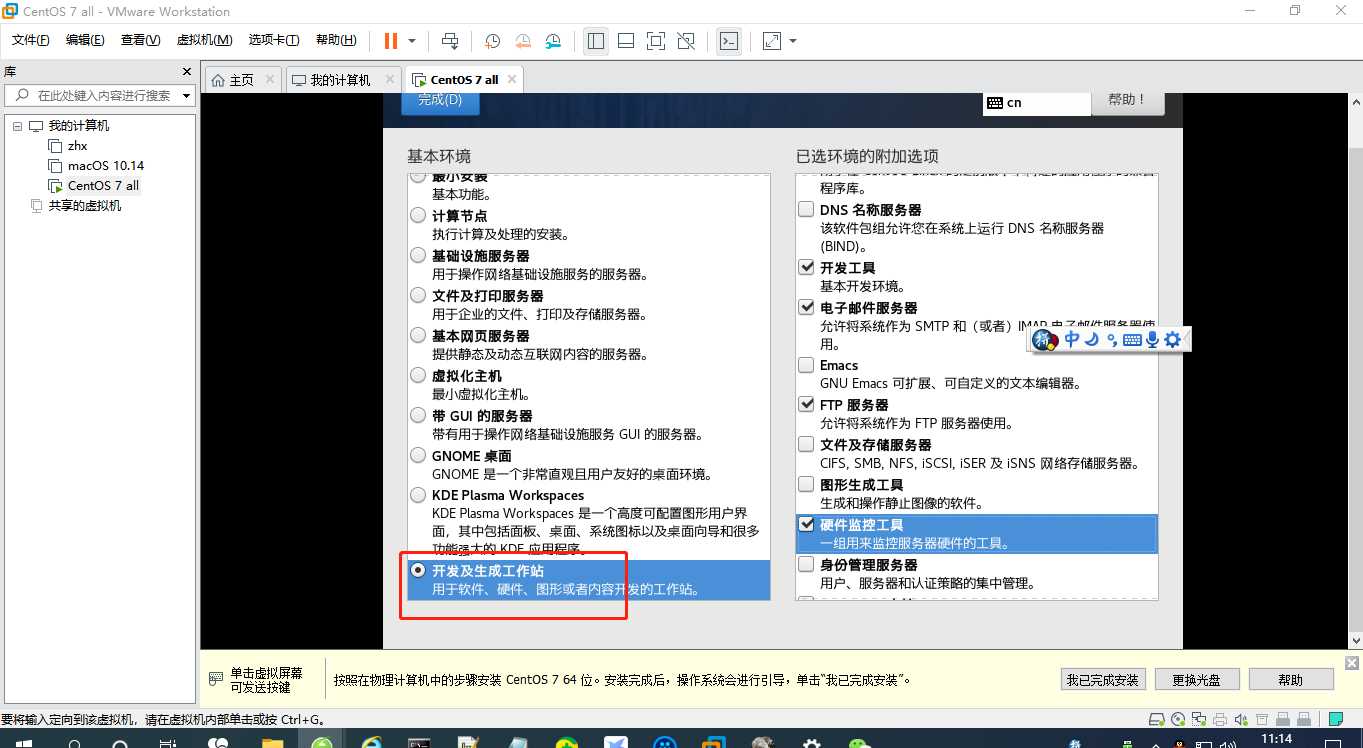Take a snapshot with the clock icon

[492, 41]
